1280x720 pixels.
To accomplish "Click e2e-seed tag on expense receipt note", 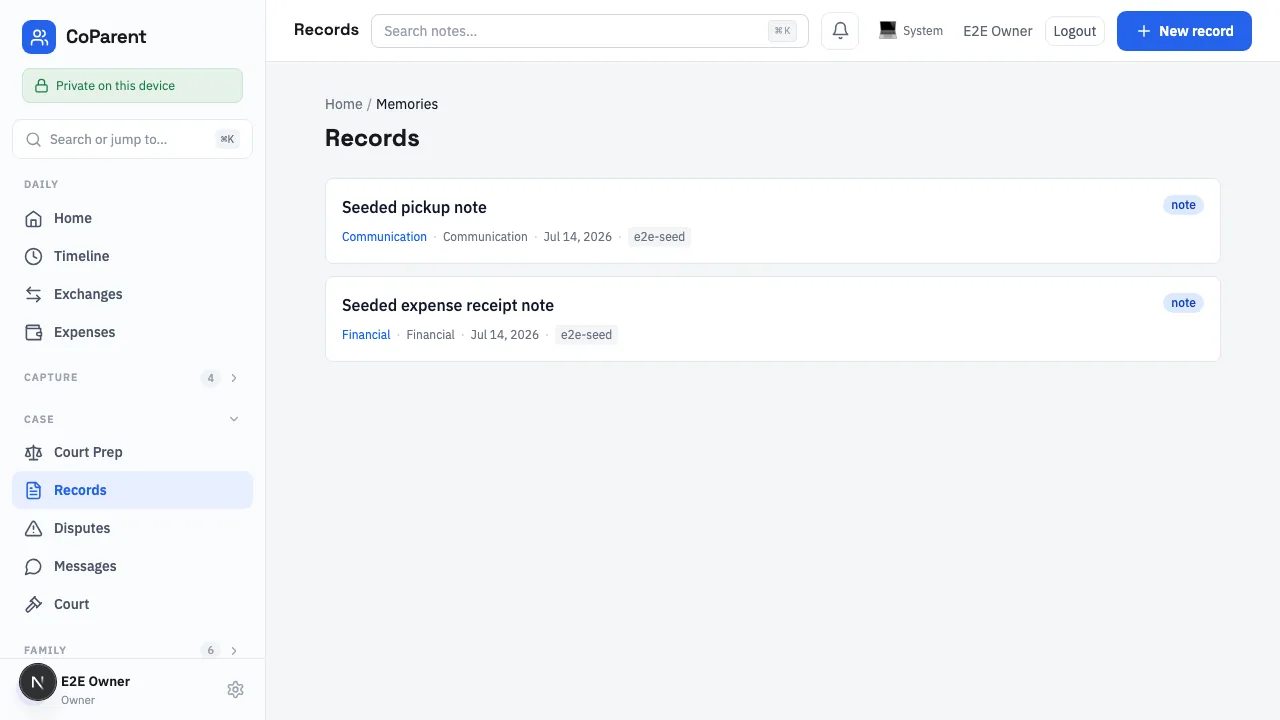I will coord(586,335).
